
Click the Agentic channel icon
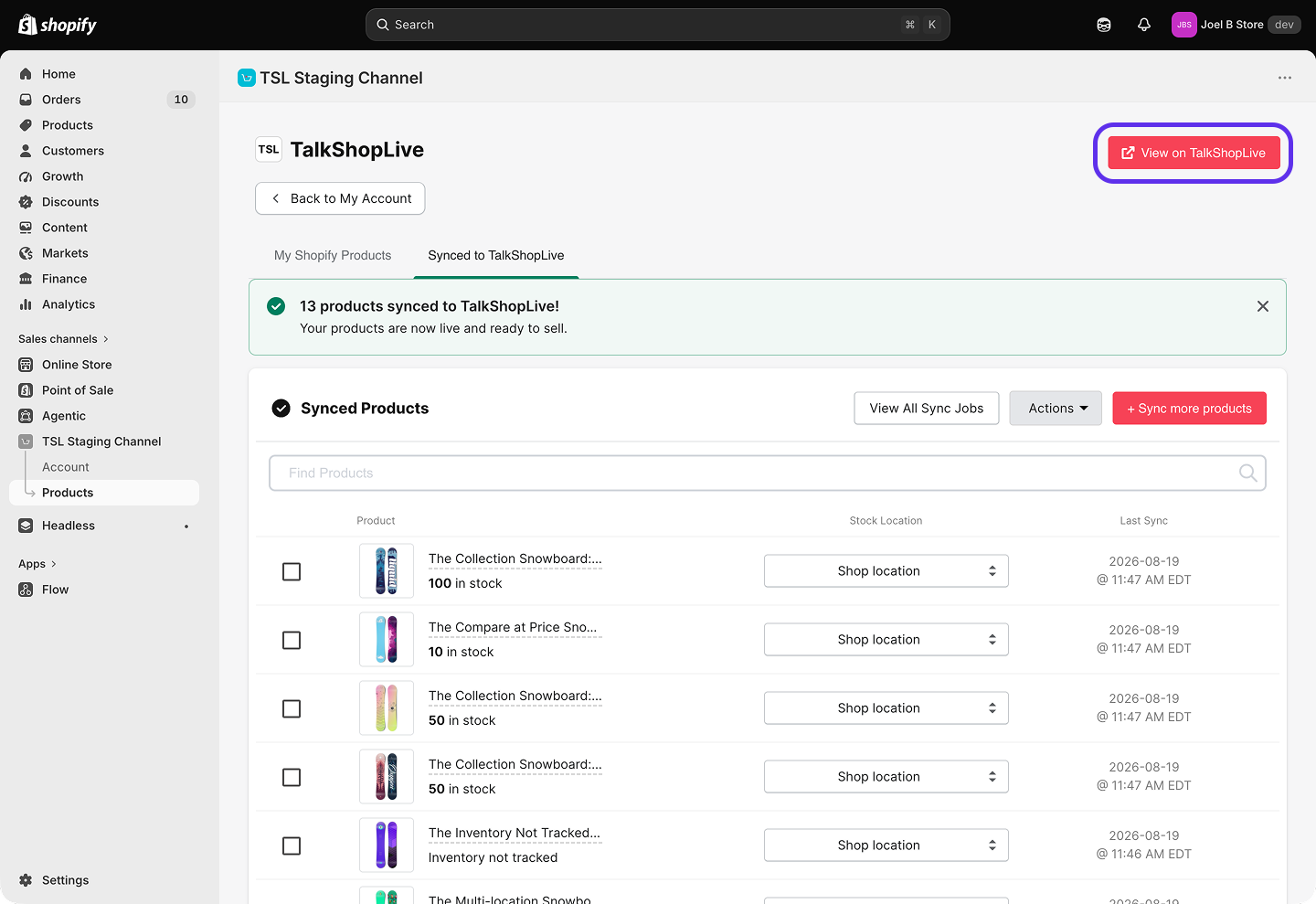coord(26,416)
